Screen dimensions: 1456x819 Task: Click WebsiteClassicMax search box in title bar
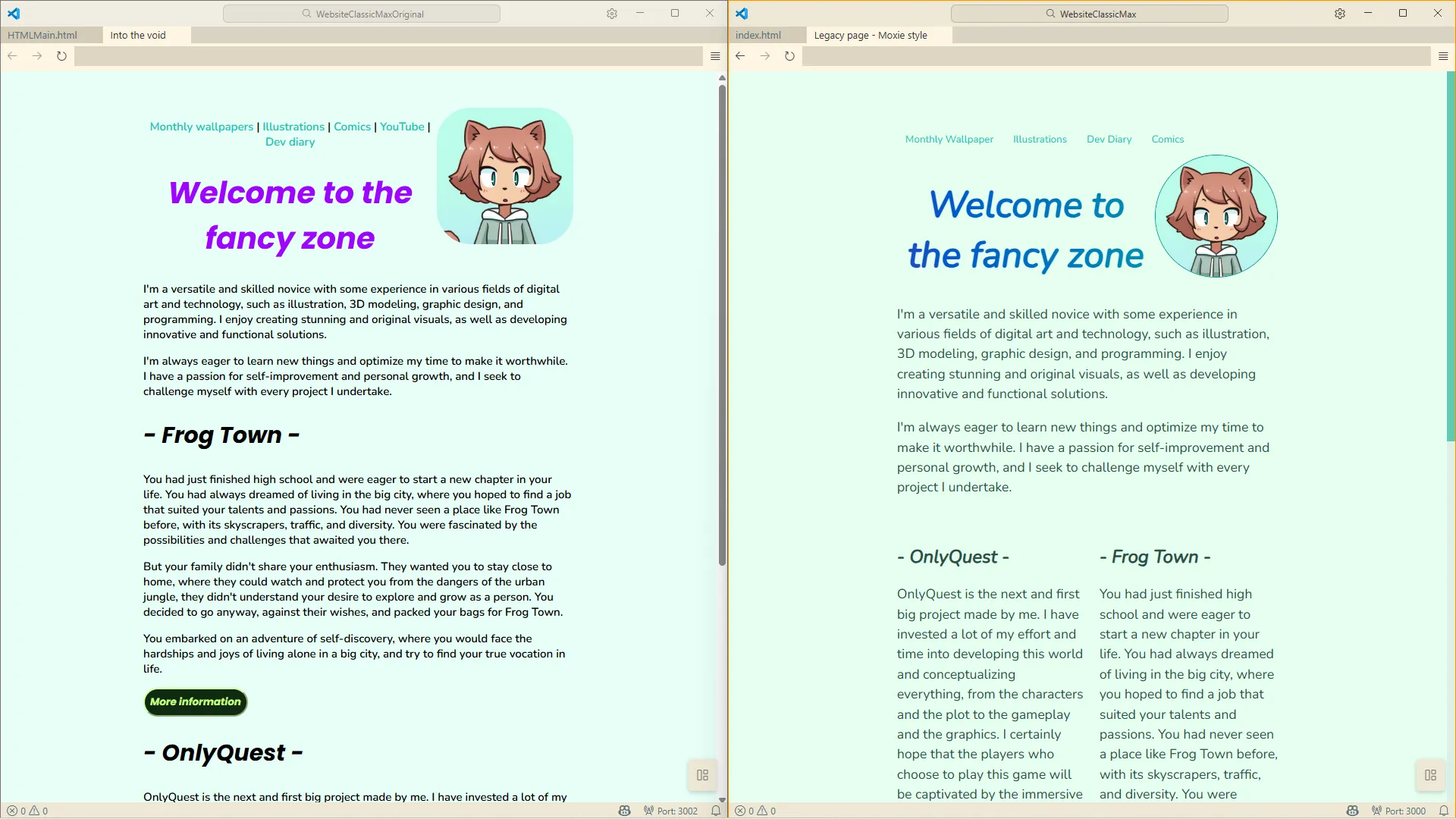pos(1089,14)
